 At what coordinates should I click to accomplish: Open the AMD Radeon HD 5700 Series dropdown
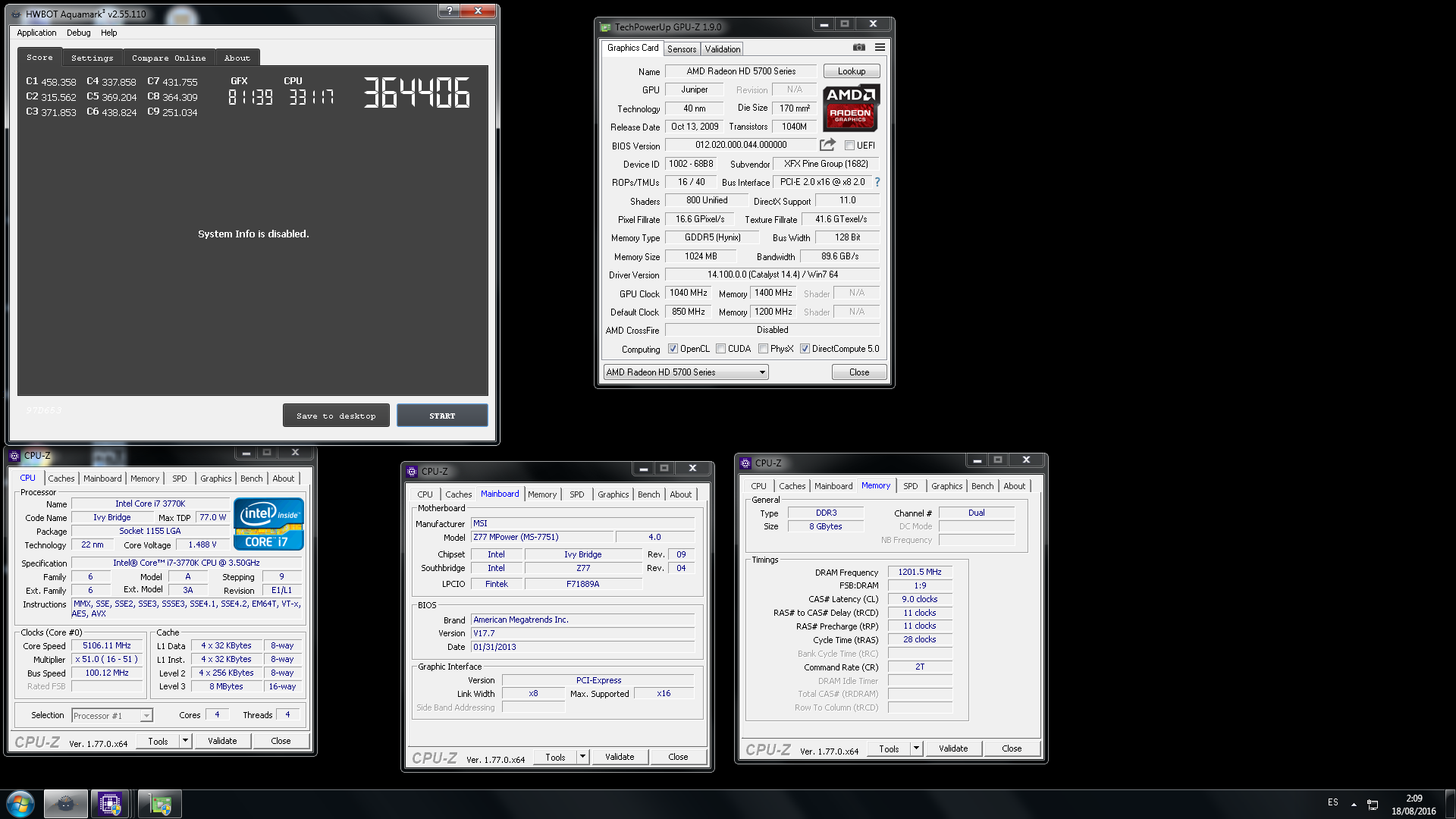coord(686,372)
